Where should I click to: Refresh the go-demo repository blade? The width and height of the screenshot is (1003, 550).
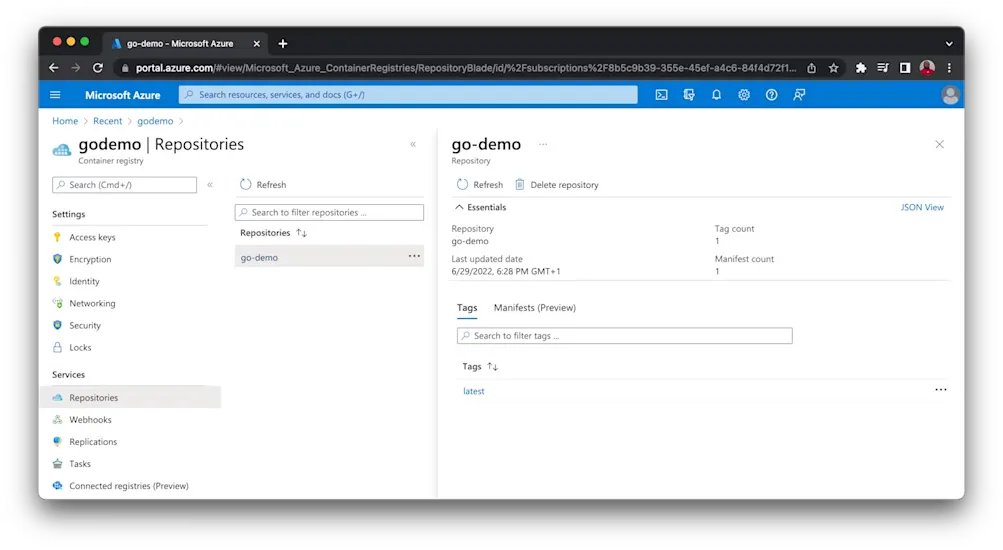pos(480,185)
